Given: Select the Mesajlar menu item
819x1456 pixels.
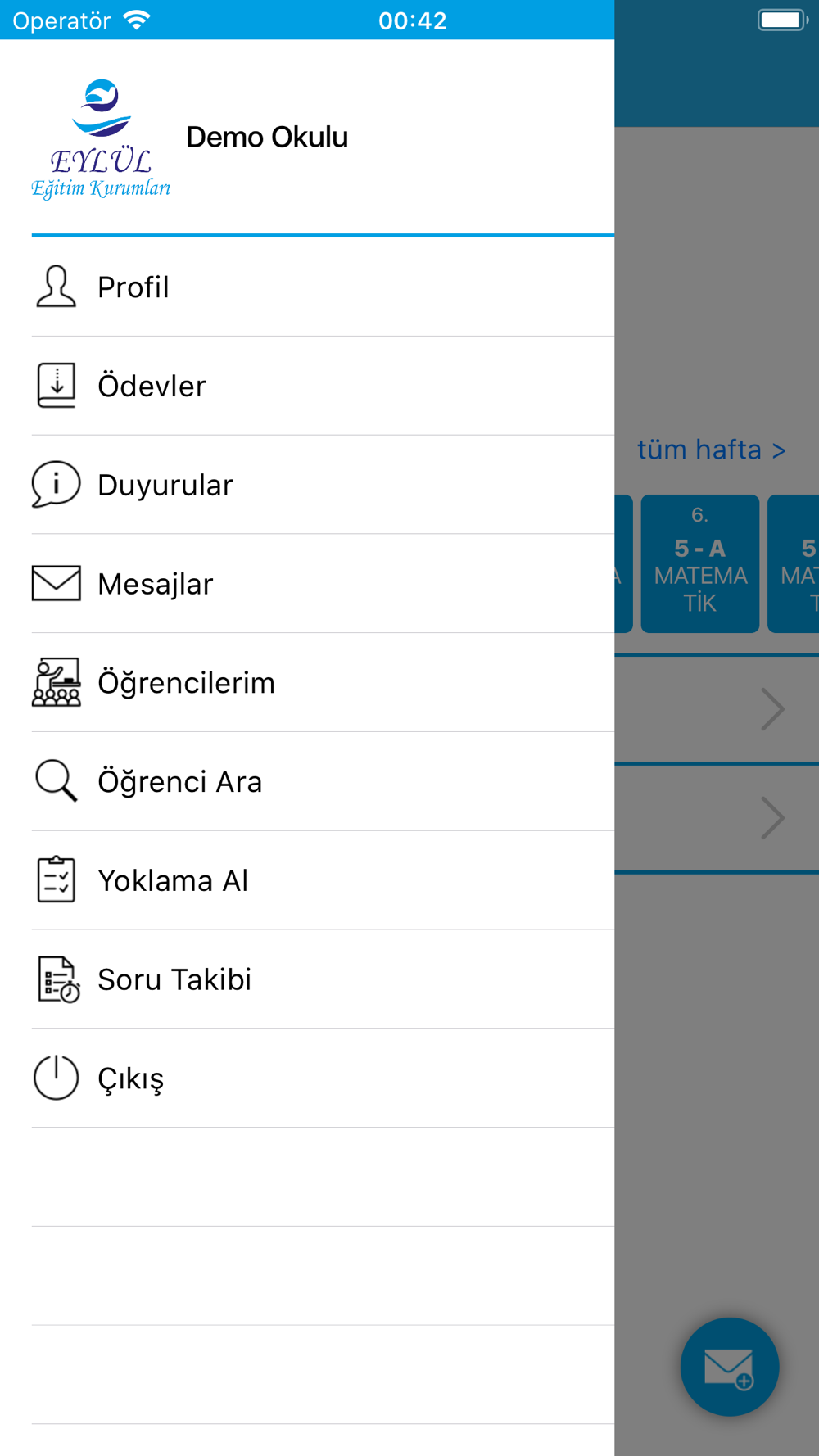Looking at the screenshot, I should pos(323,583).
